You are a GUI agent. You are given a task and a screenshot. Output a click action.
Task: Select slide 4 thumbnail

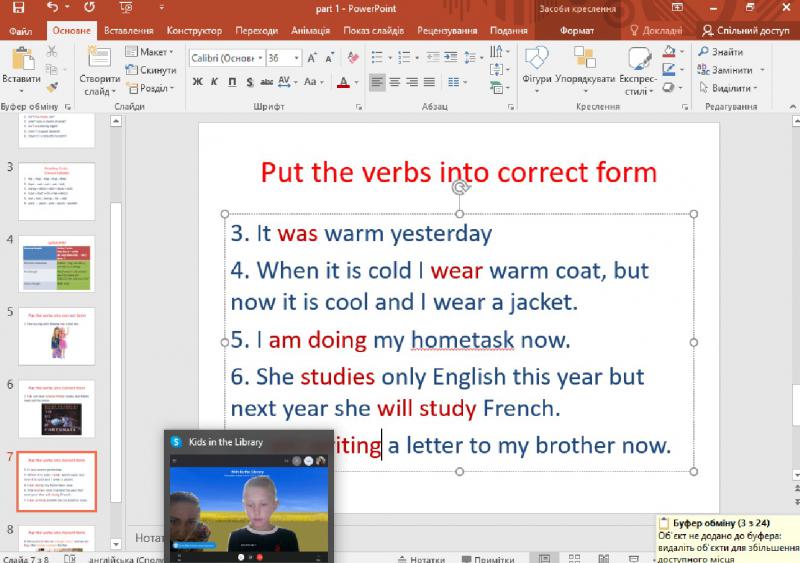point(57,263)
